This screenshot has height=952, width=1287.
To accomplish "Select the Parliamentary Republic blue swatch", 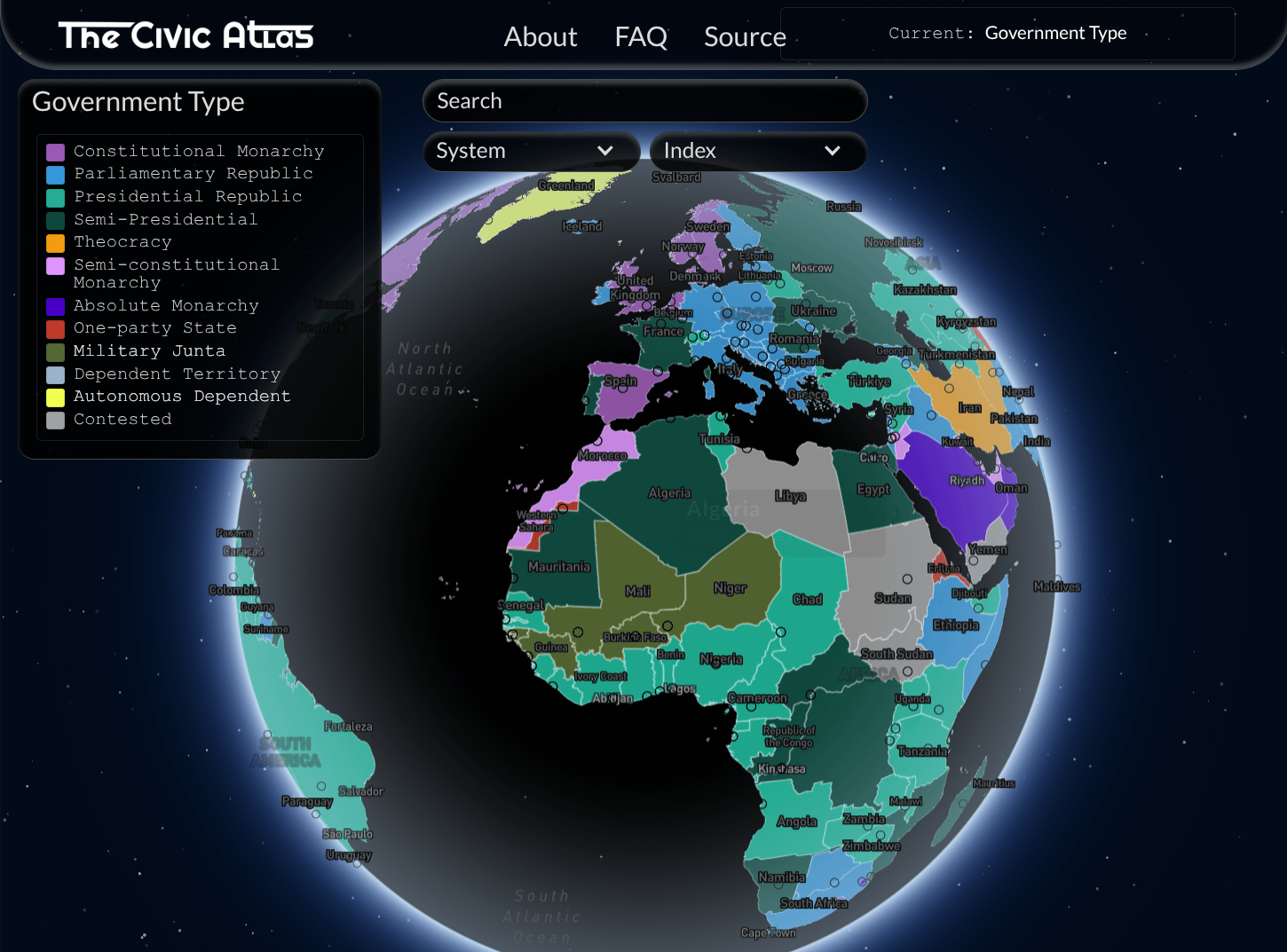I will point(56,175).
